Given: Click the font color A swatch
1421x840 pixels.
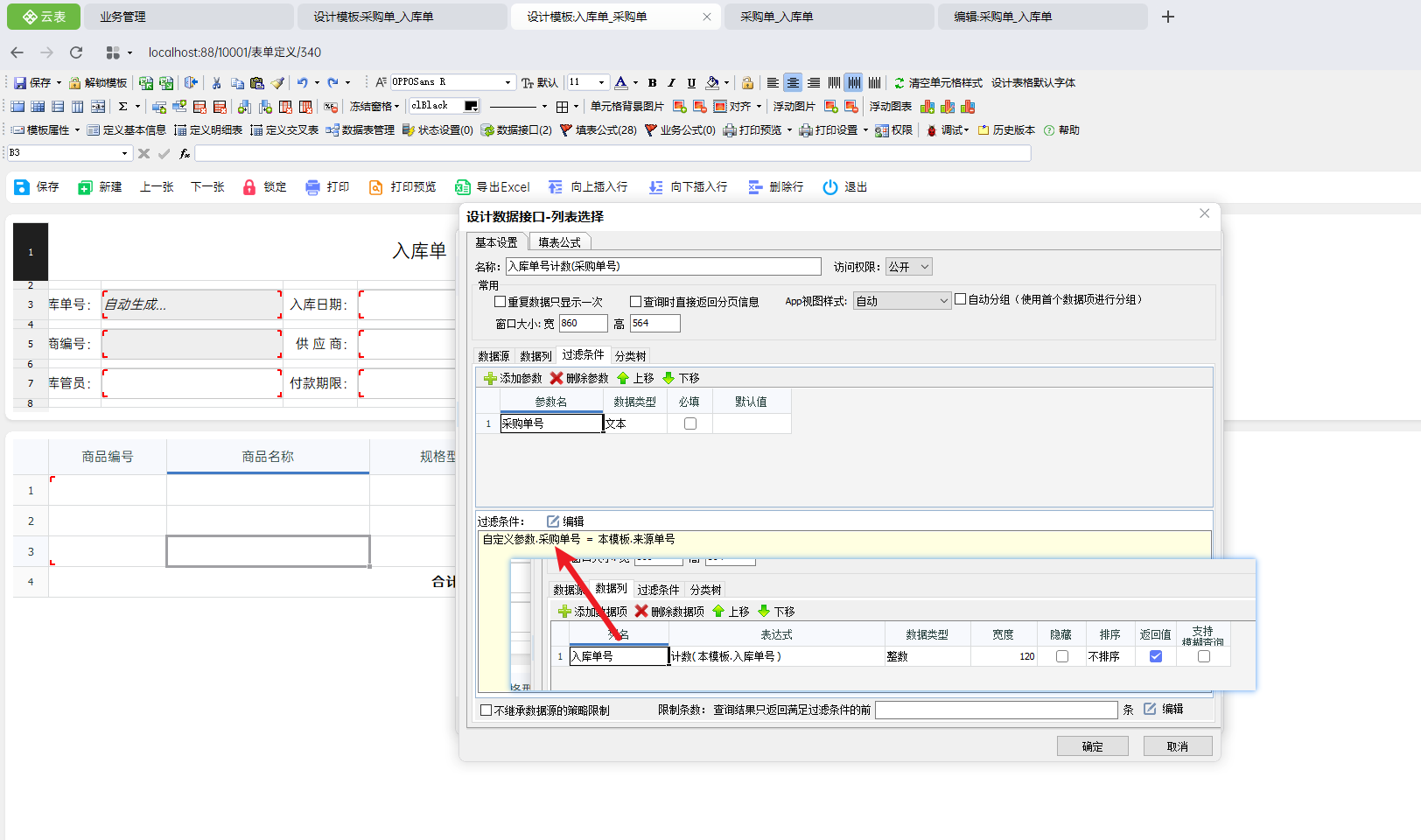Looking at the screenshot, I should [620, 83].
